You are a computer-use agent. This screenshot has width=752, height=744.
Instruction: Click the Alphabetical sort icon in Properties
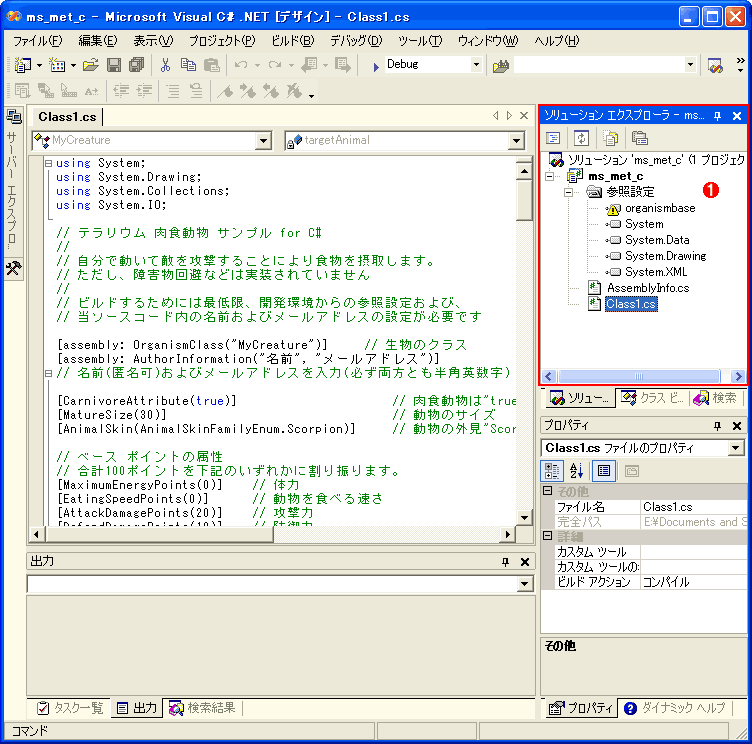577,471
